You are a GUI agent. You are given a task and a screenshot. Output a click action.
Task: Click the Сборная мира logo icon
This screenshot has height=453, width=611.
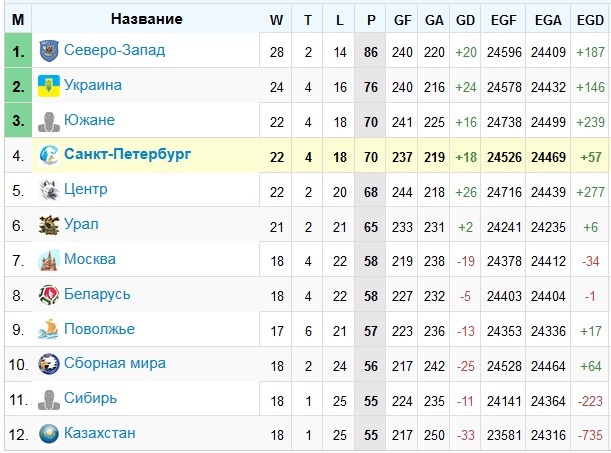(x=49, y=364)
